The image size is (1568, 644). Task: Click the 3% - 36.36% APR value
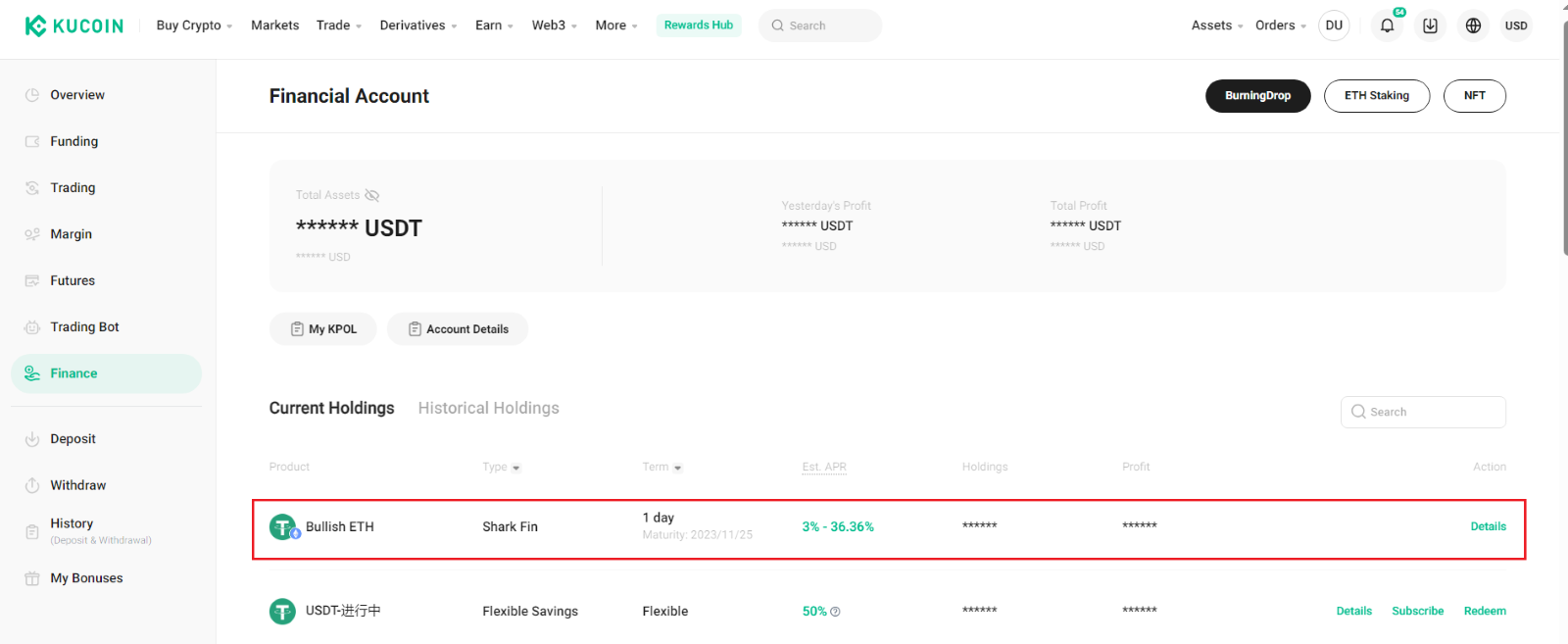838,527
